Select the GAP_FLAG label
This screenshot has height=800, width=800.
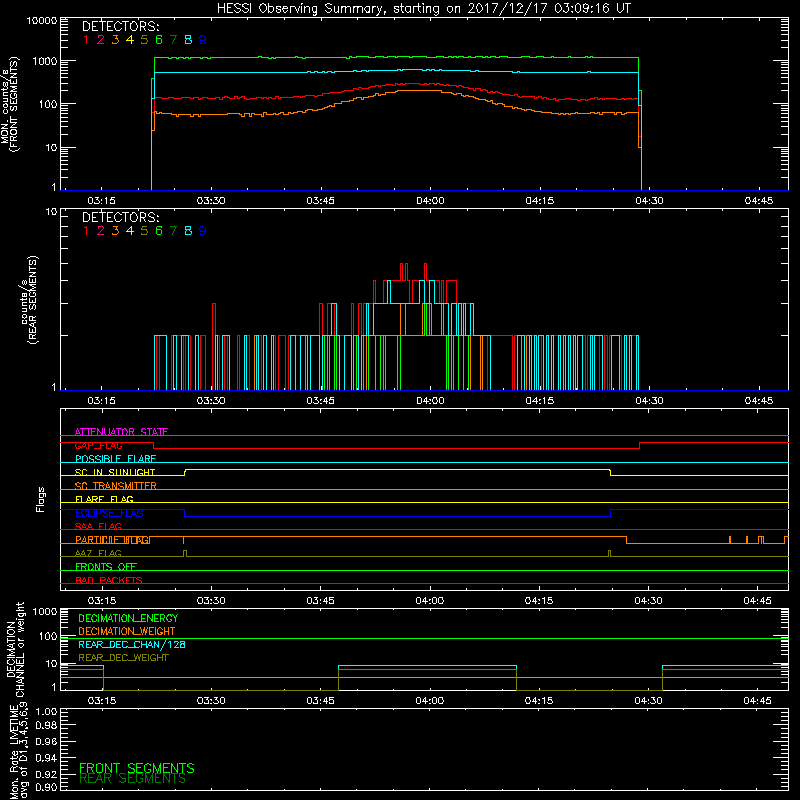(x=98, y=445)
